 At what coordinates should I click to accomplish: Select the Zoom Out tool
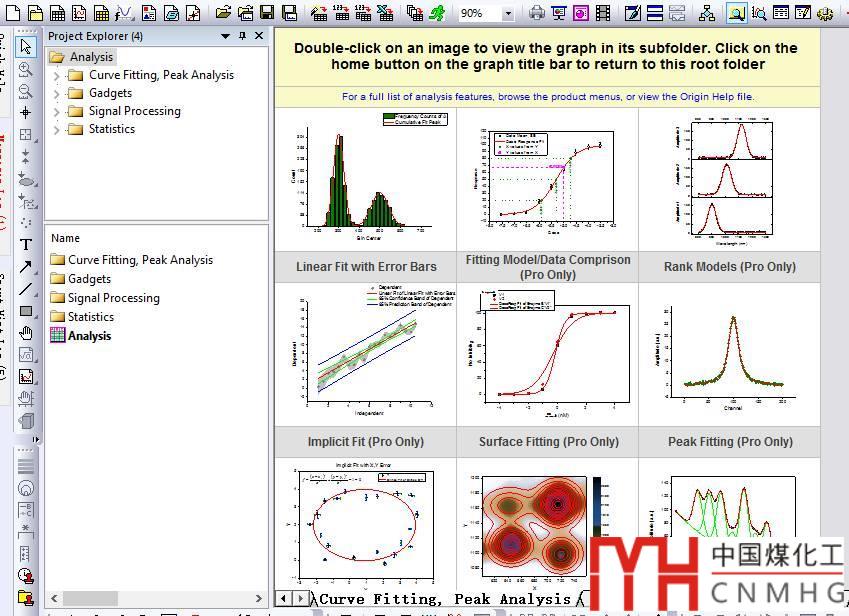pos(25,90)
